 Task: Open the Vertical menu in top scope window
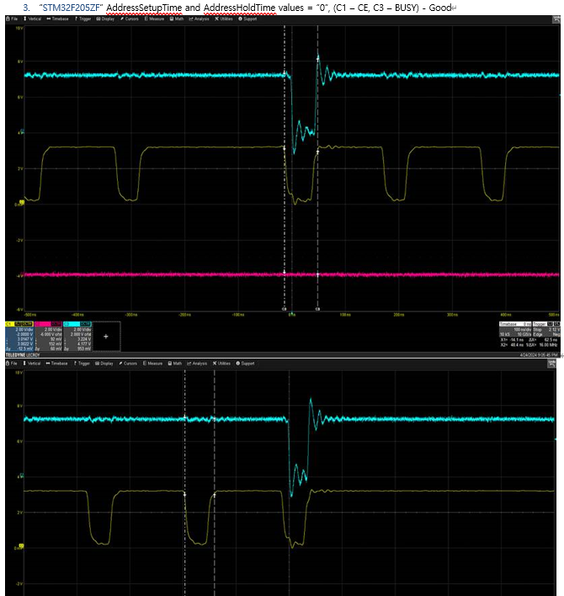(x=32, y=19)
